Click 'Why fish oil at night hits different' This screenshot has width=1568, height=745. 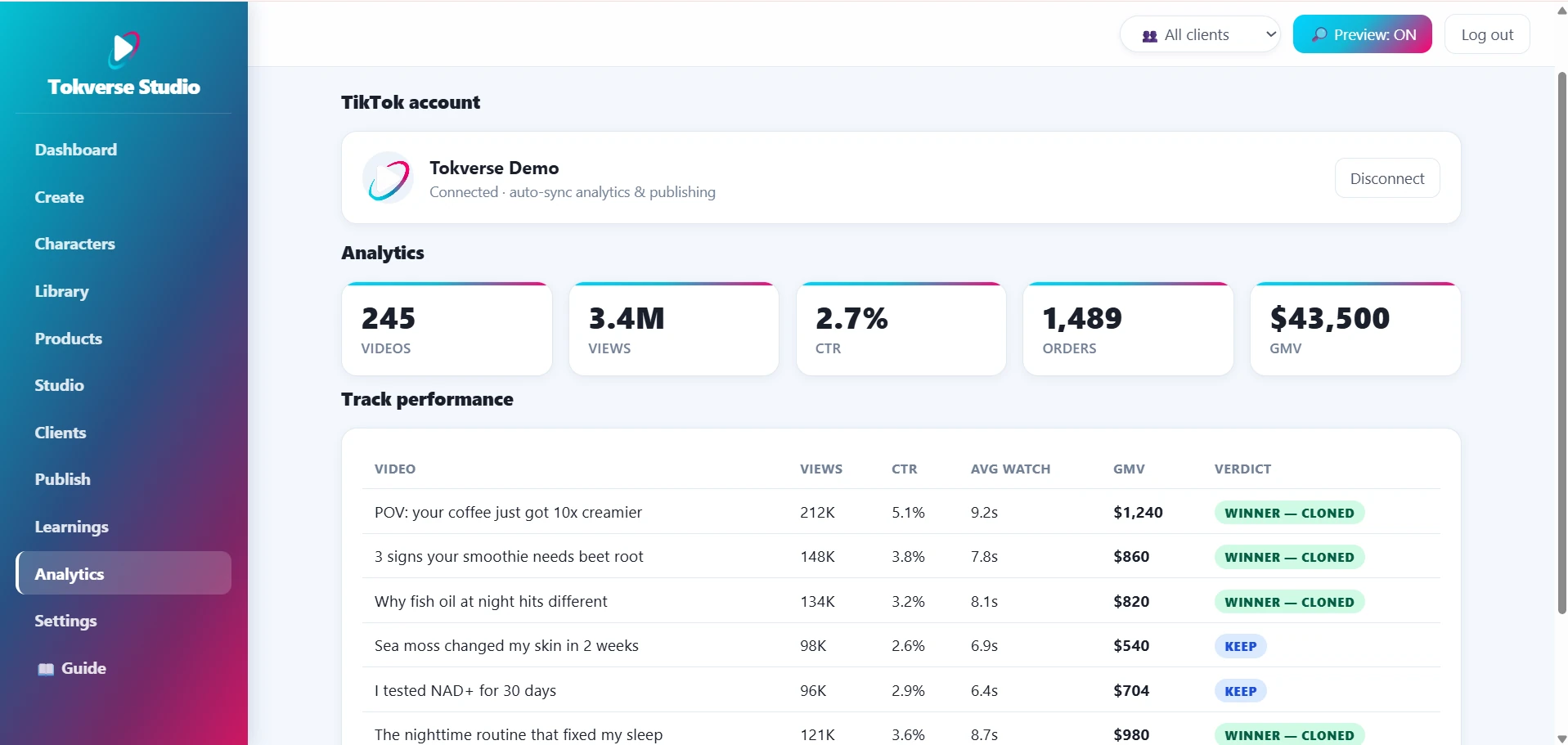[x=491, y=602]
